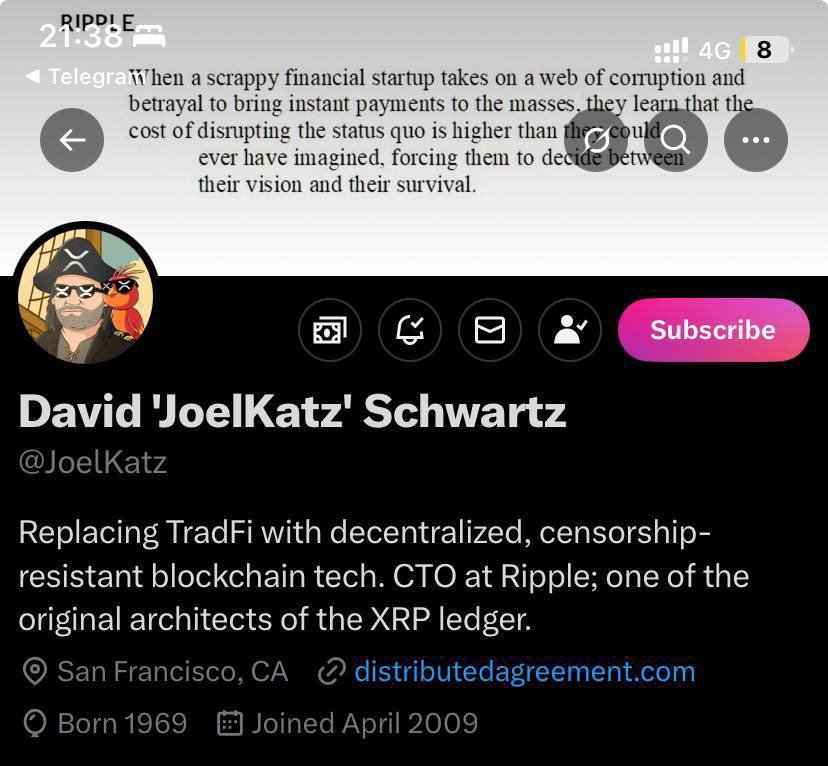Viewport: 828px width, 766px height.
Task: Tap the tip money icon
Action: [x=330, y=330]
